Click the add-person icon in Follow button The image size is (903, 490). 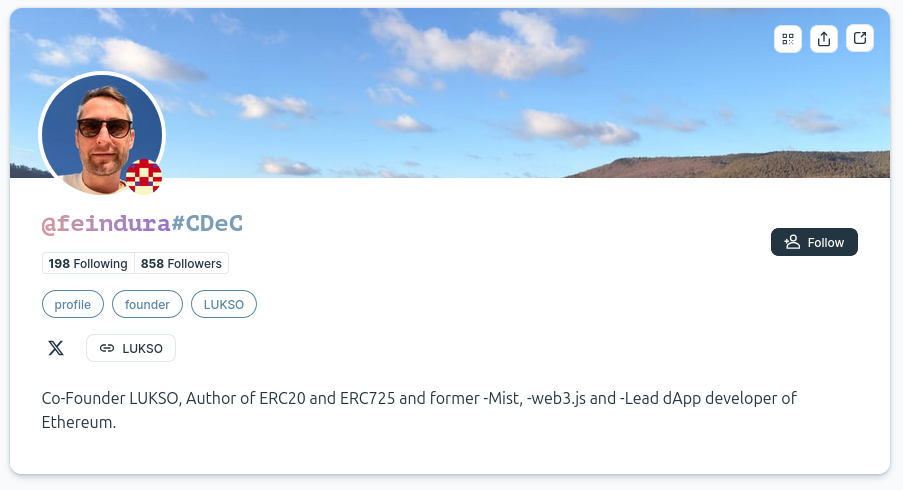[792, 242]
